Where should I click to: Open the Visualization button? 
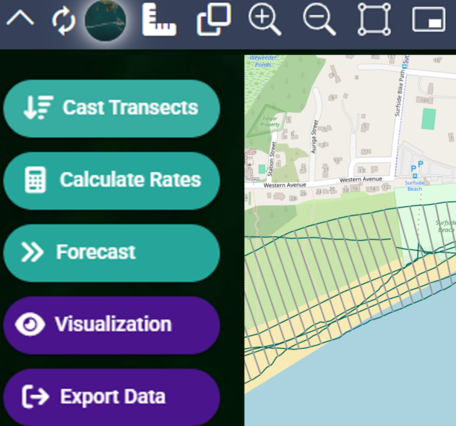click(x=112, y=325)
